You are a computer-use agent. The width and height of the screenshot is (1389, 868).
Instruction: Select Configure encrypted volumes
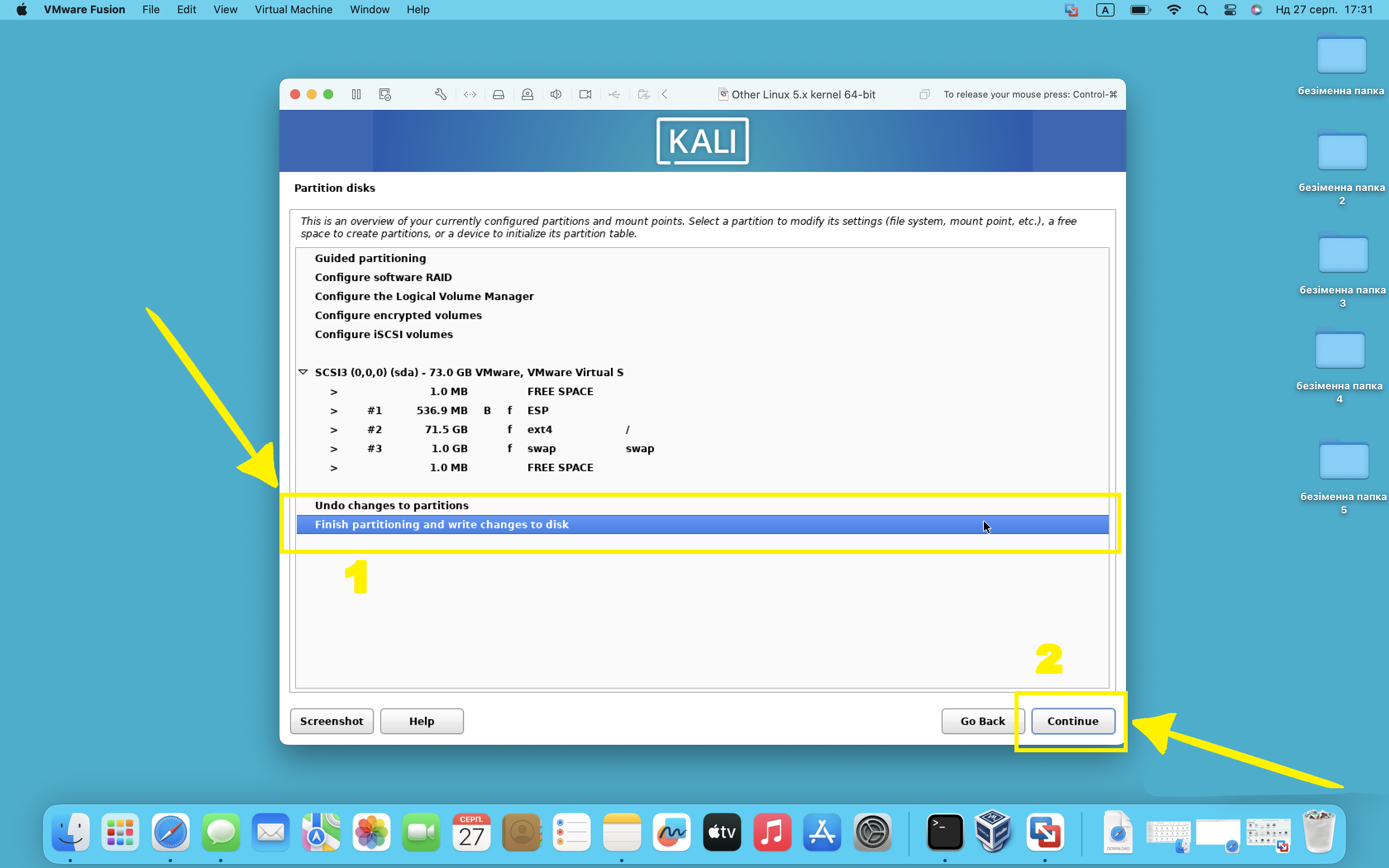click(x=702, y=315)
